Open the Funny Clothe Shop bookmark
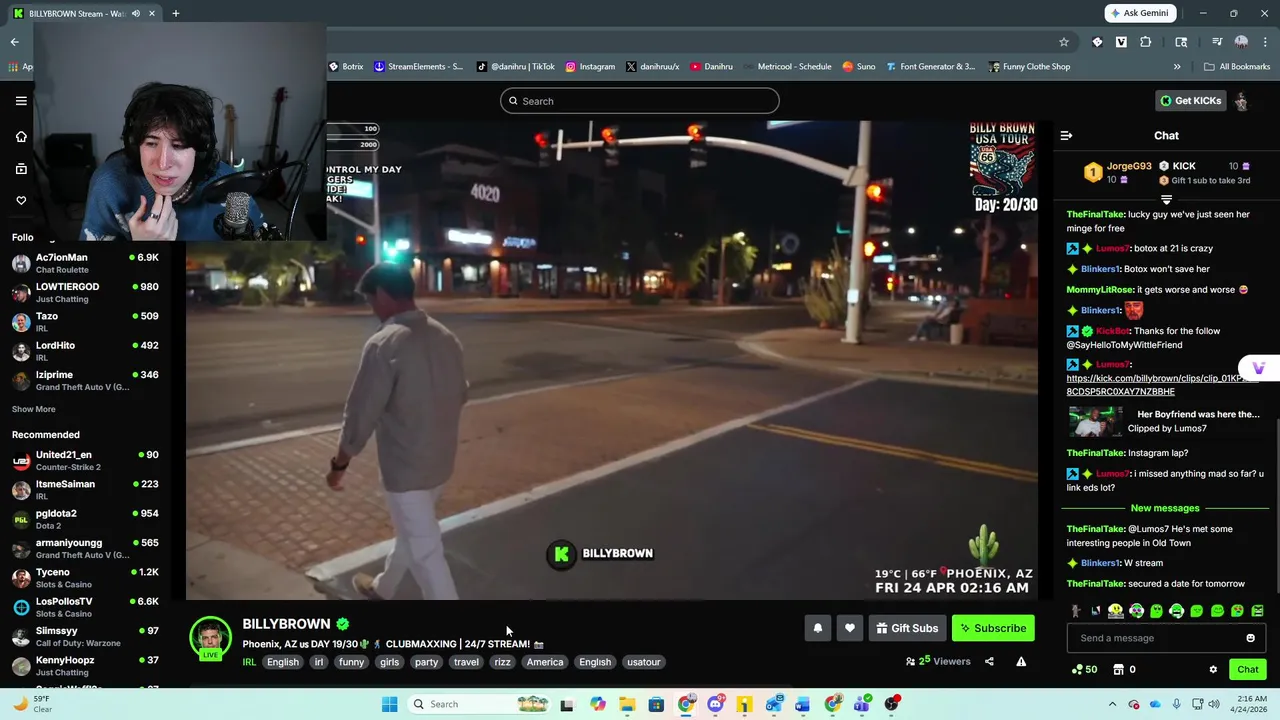1280x720 pixels. click(1030, 67)
